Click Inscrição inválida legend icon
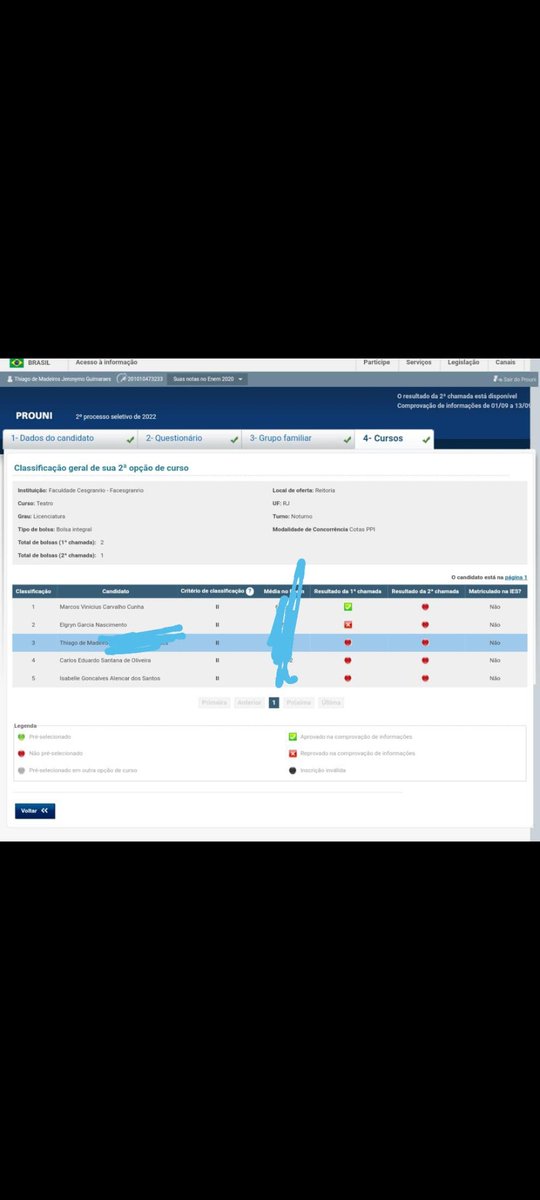540x1200 pixels. [x=291, y=770]
